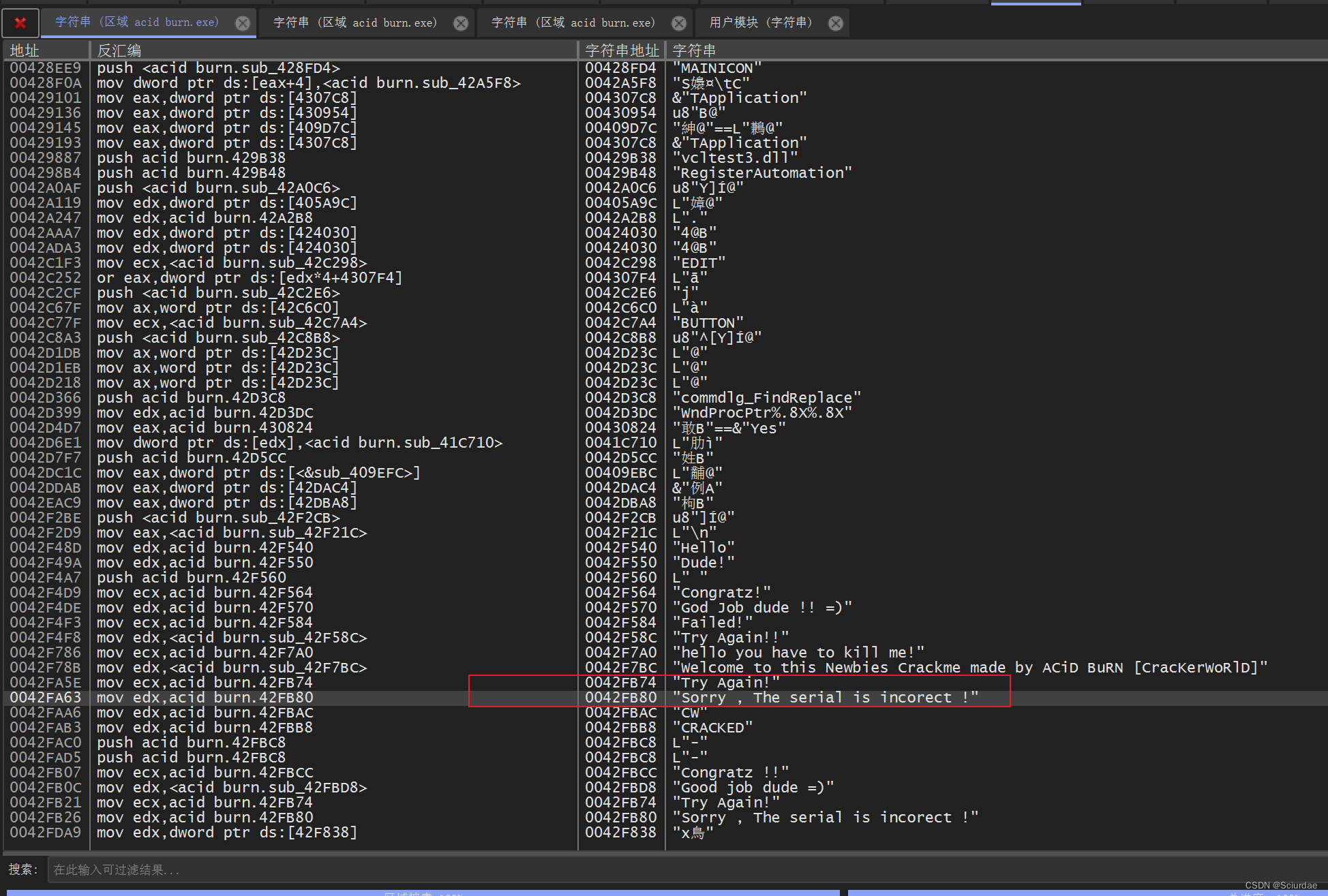Click the "vcltest3.dll" string
The height and width of the screenshot is (896, 1328).
tap(735, 158)
